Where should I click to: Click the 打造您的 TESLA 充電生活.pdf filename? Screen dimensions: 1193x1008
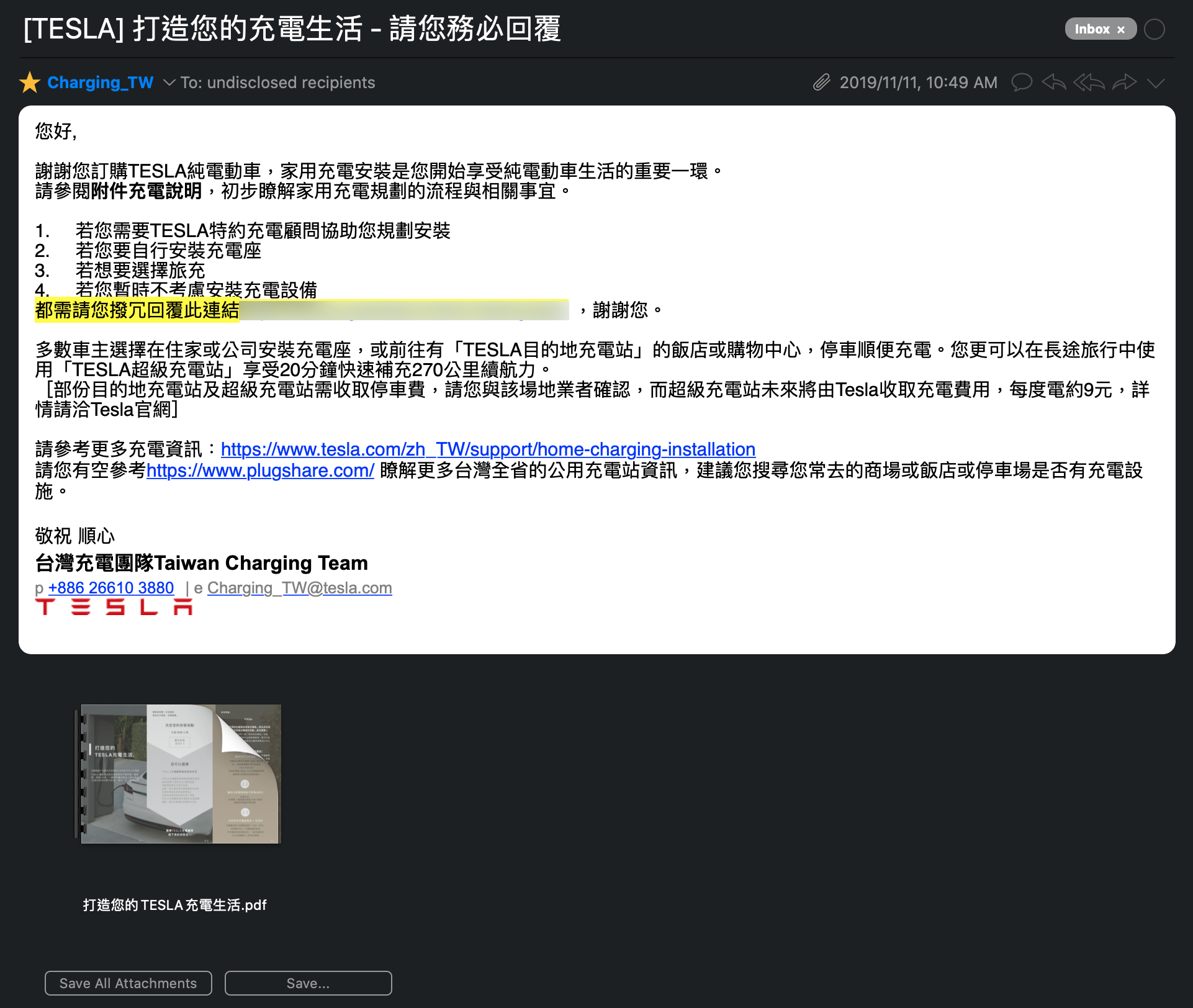[174, 905]
